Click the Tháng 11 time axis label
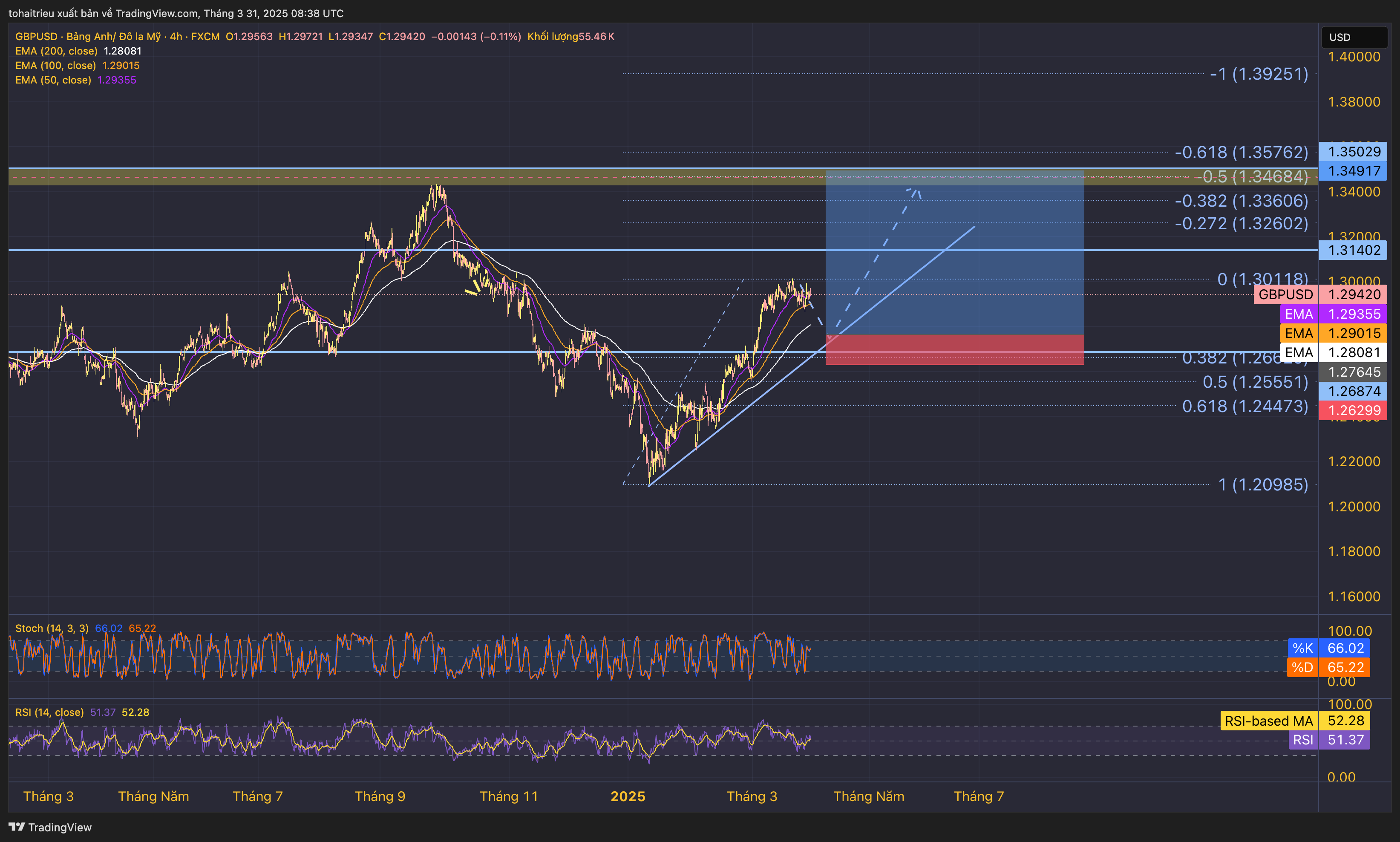Image resolution: width=1400 pixels, height=842 pixels. [x=509, y=796]
